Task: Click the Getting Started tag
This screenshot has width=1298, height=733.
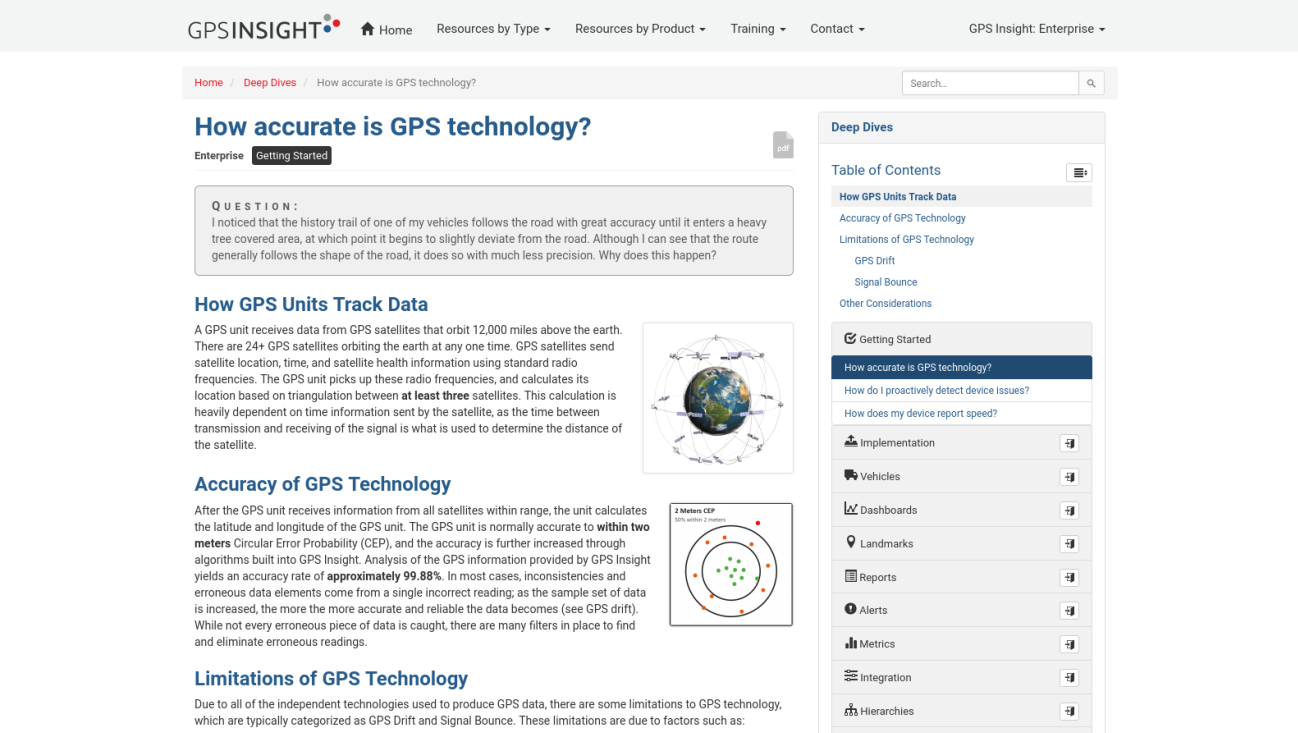Action: [x=291, y=156]
